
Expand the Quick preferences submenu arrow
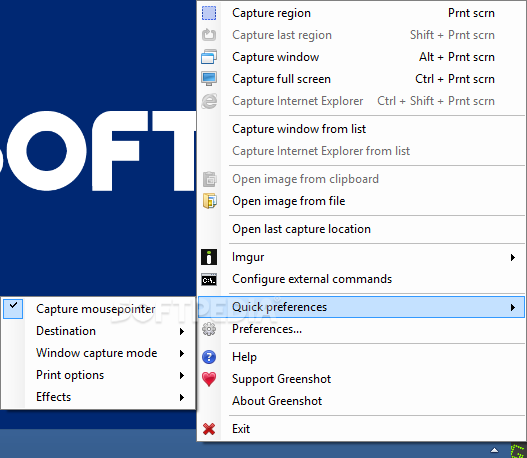click(x=513, y=307)
